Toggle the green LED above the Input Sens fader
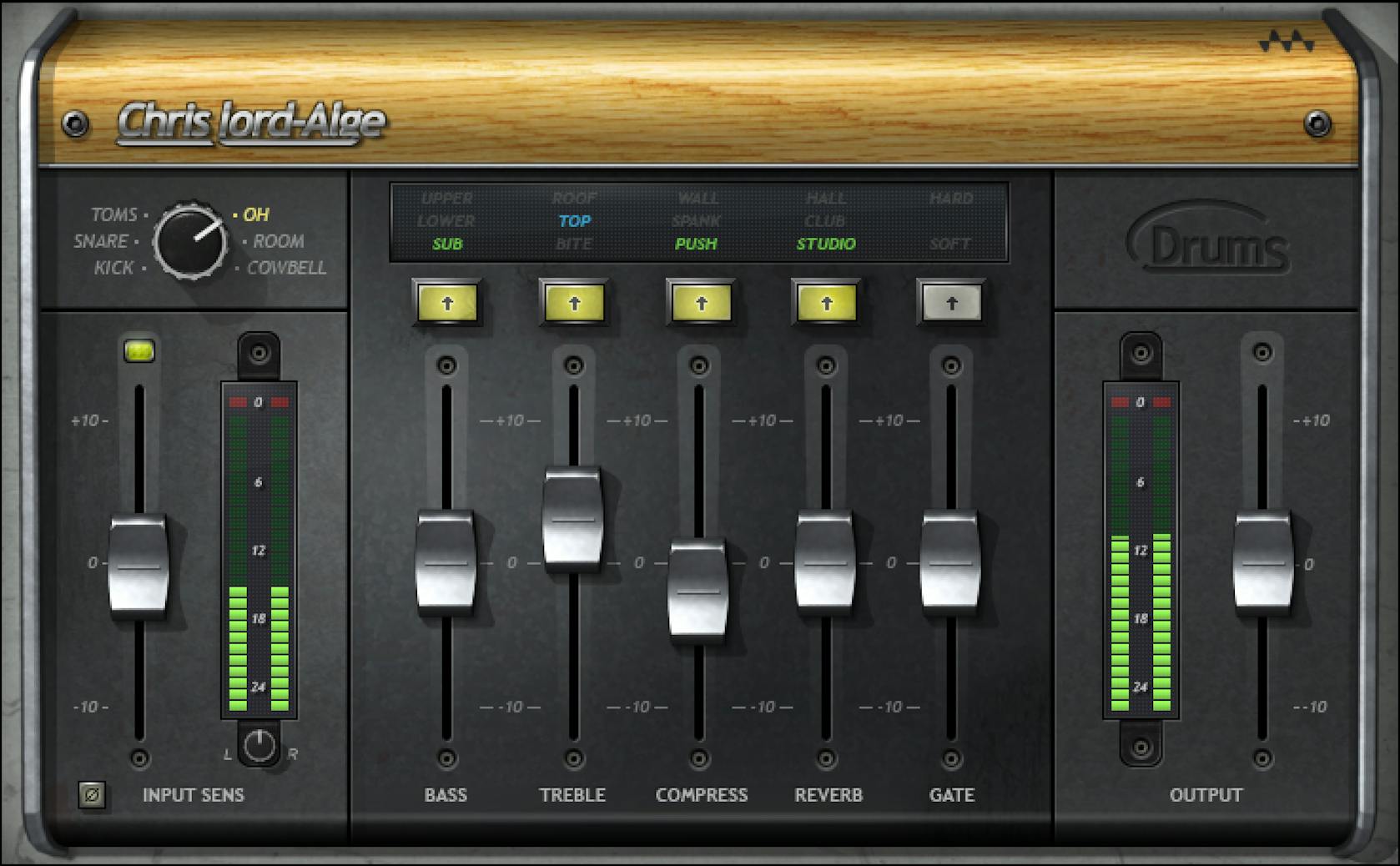Screen dimensions: 1400x866 click(138, 351)
